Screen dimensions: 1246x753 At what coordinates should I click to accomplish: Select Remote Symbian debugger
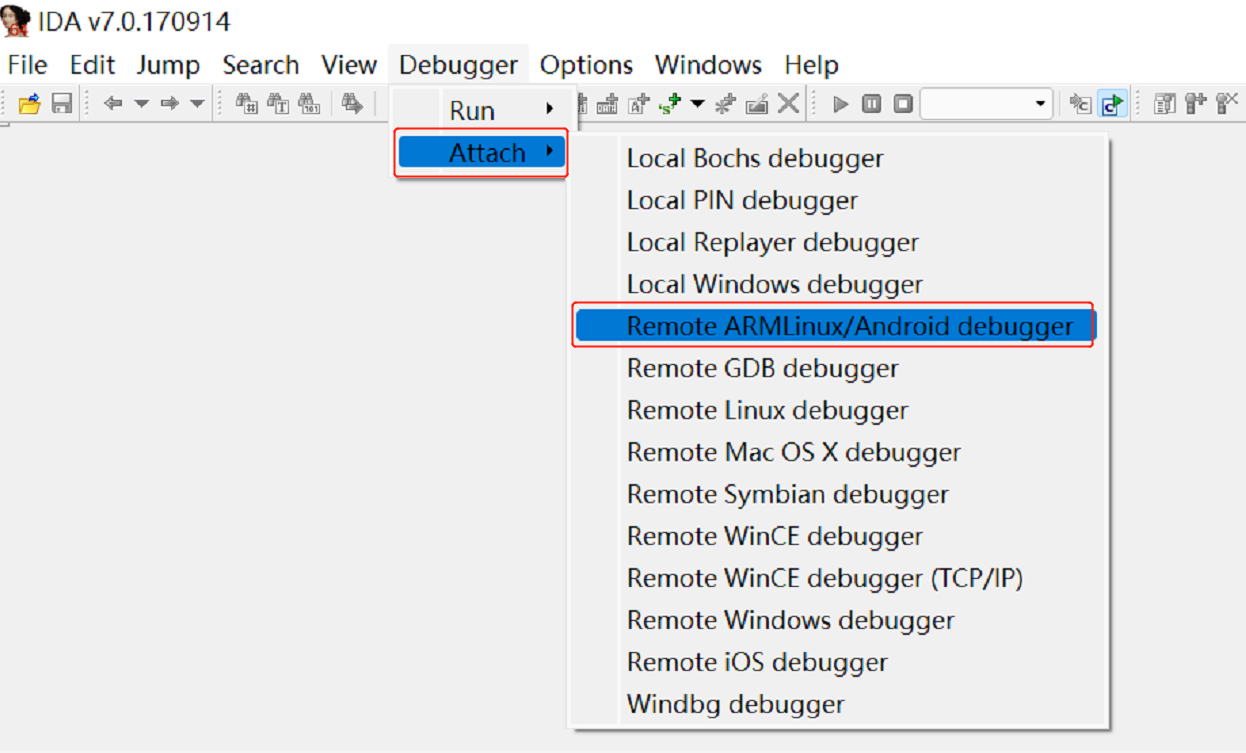pos(837,494)
